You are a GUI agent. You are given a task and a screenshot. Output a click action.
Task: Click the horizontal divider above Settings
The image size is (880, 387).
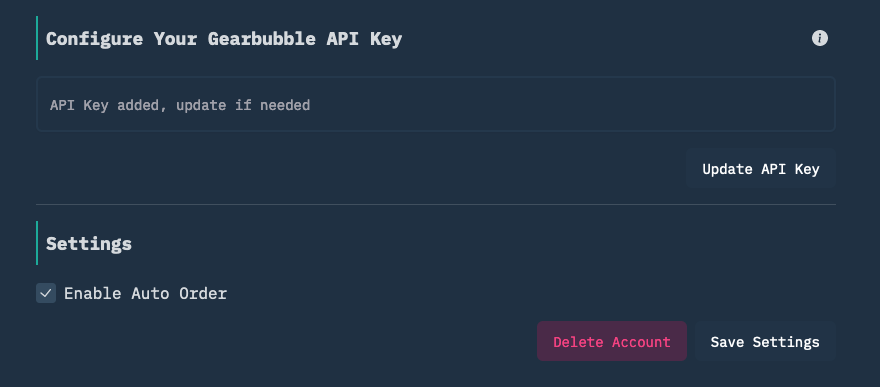pos(436,205)
